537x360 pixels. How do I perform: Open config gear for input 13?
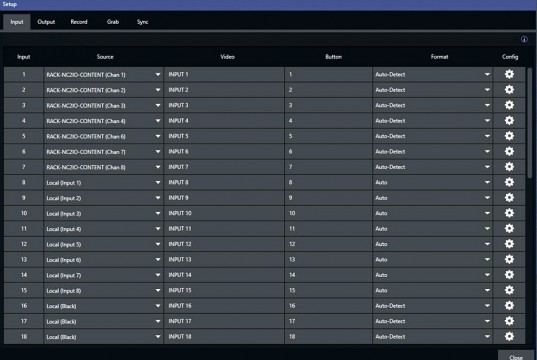pos(509,259)
